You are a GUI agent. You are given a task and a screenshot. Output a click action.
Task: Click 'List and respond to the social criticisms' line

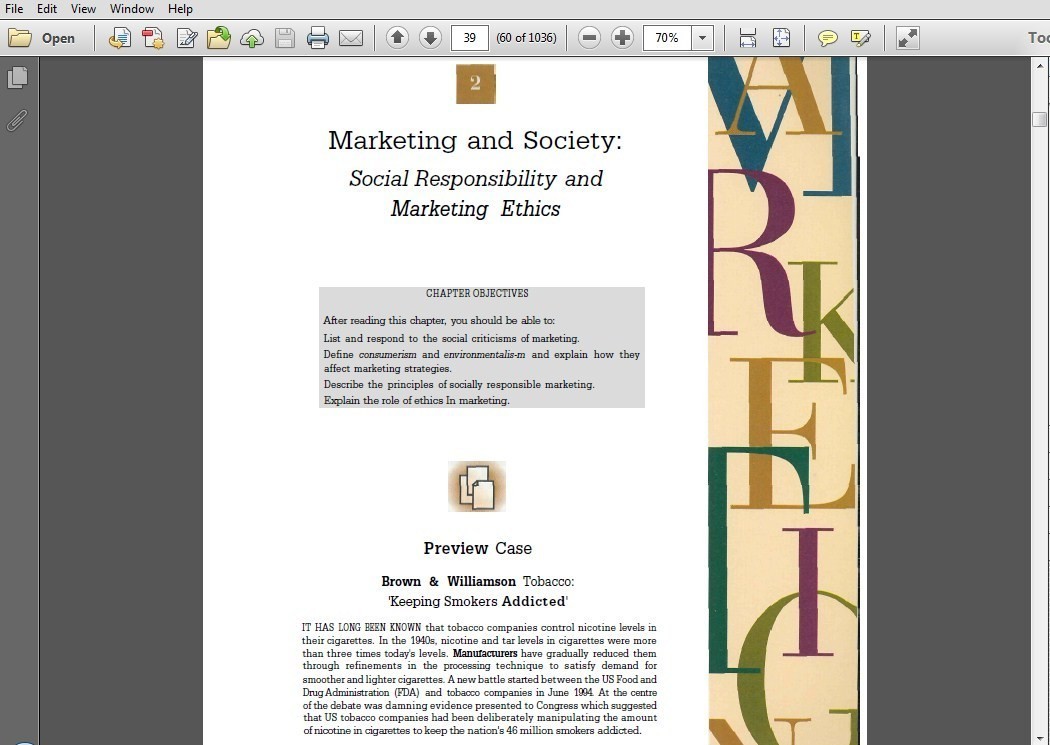pos(451,338)
